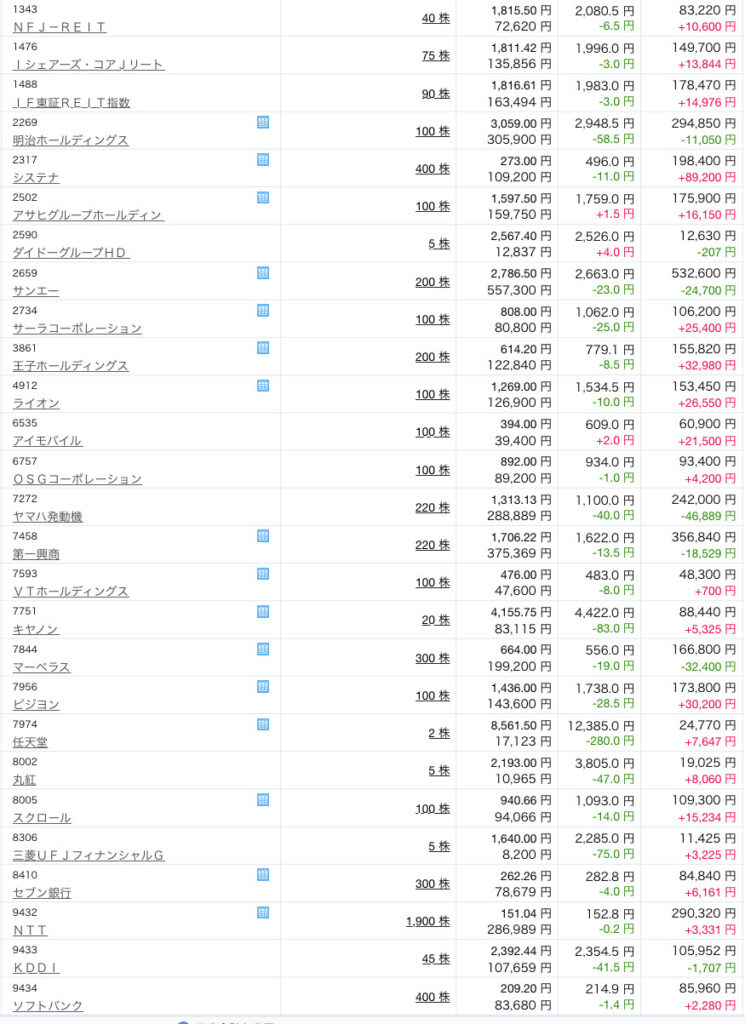745x1024 pixels.
Task: Open the calendar icon next to マーベラス
Action: (x=263, y=649)
